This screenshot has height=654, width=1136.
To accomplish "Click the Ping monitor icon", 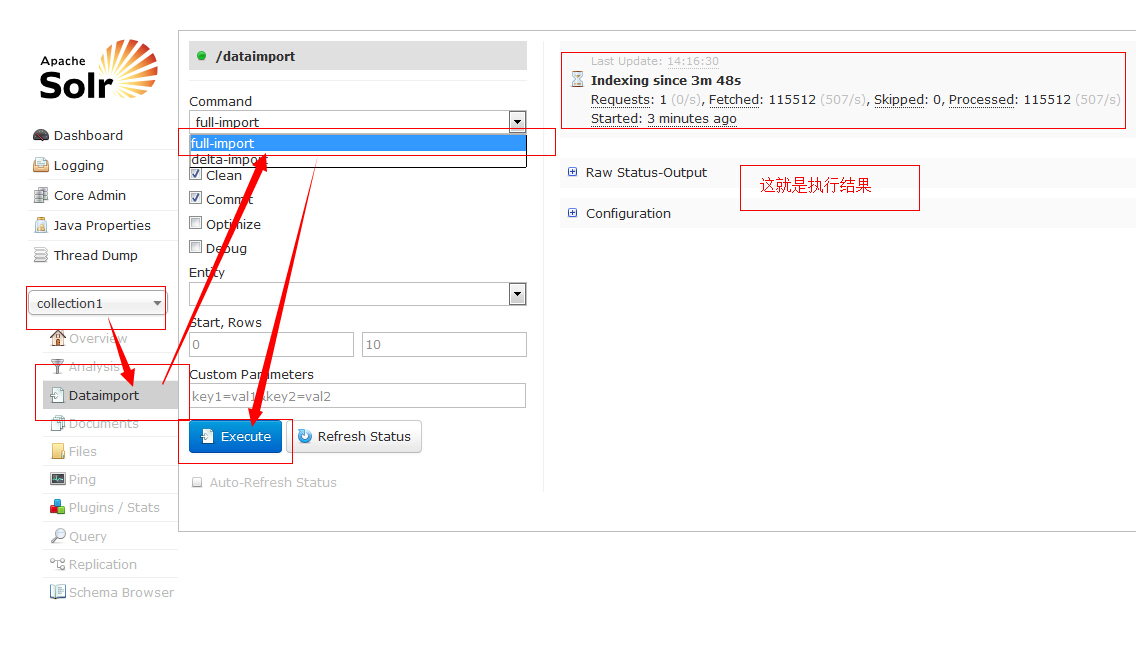I will tap(57, 479).
